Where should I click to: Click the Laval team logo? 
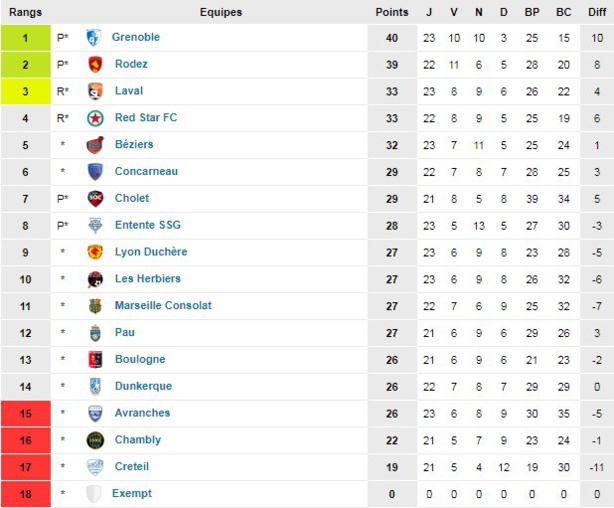pyautogui.click(x=95, y=91)
